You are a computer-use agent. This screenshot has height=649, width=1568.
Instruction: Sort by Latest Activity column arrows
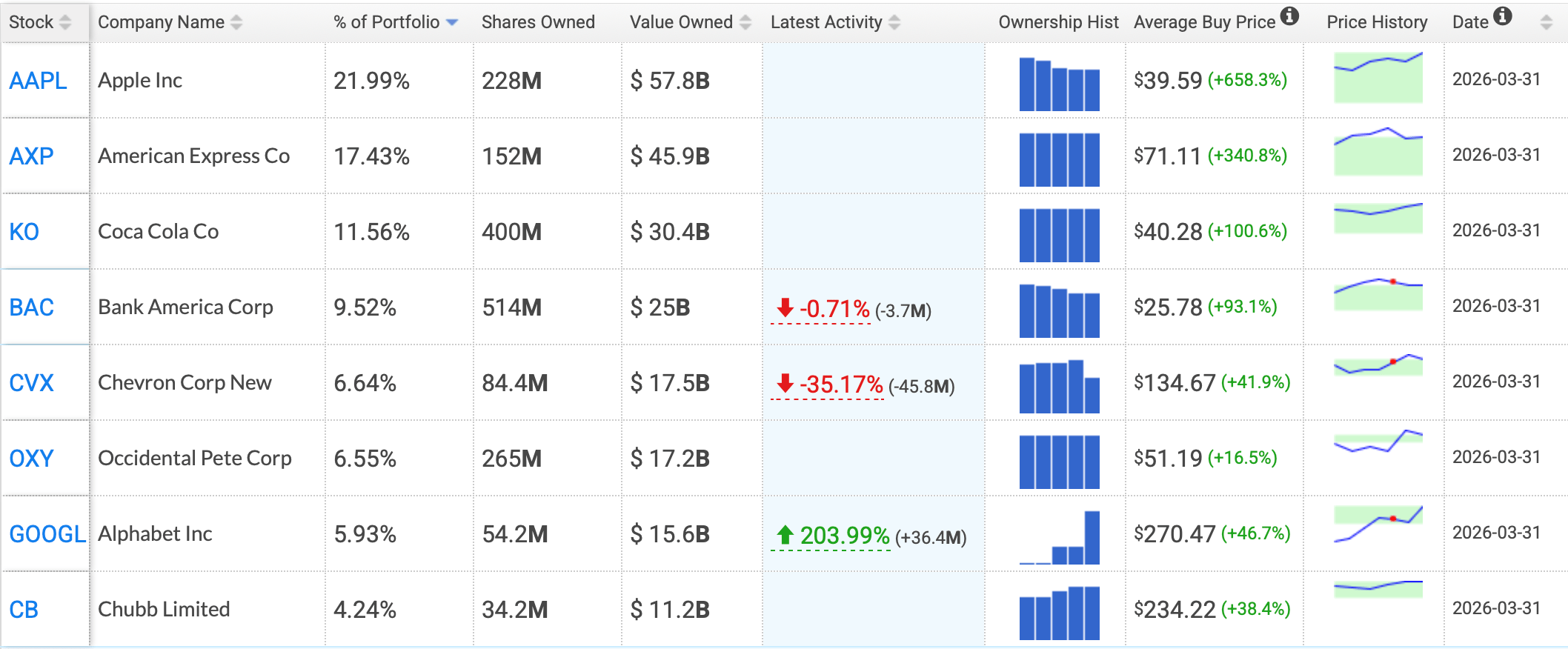tap(894, 22)
